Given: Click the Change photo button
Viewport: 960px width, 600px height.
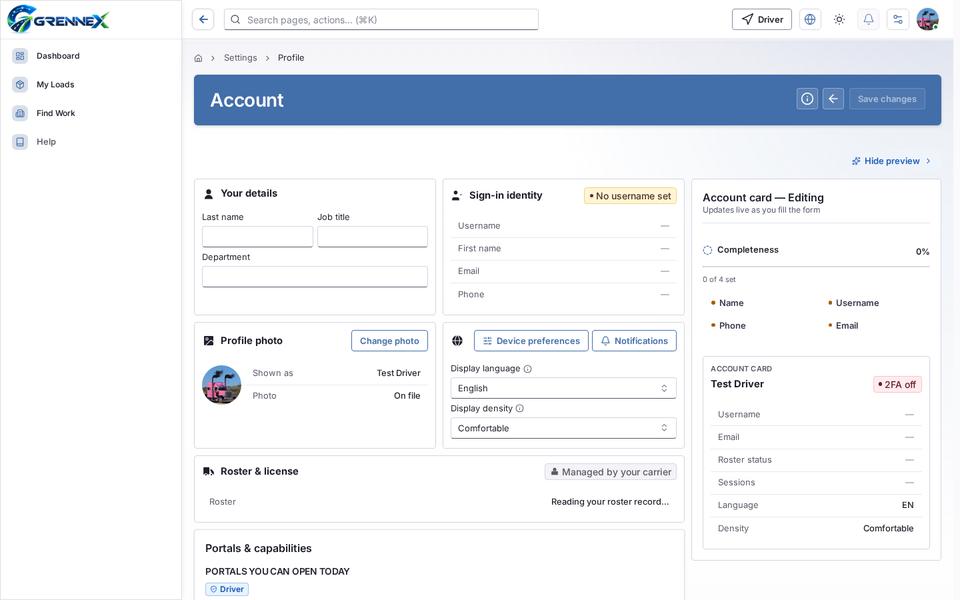Looking at the screenshot, I should coord(389,341).
